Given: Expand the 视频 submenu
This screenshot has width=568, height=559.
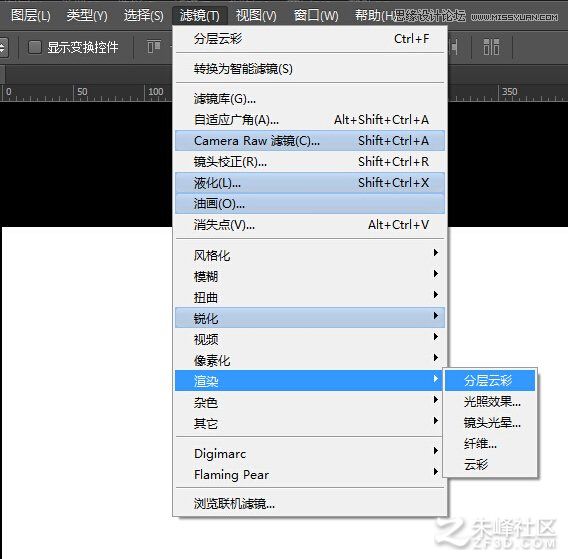Looking at the screenshot, I should click(310, 339).
